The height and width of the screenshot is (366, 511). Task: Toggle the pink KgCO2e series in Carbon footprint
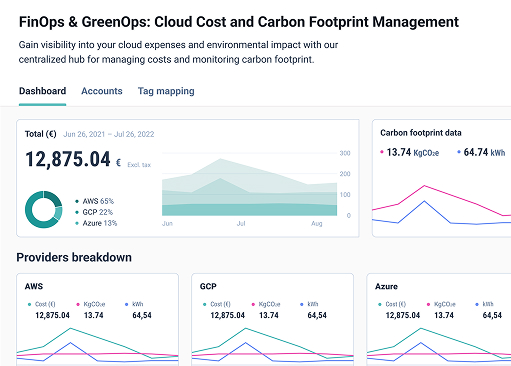(x=409, y=153)
